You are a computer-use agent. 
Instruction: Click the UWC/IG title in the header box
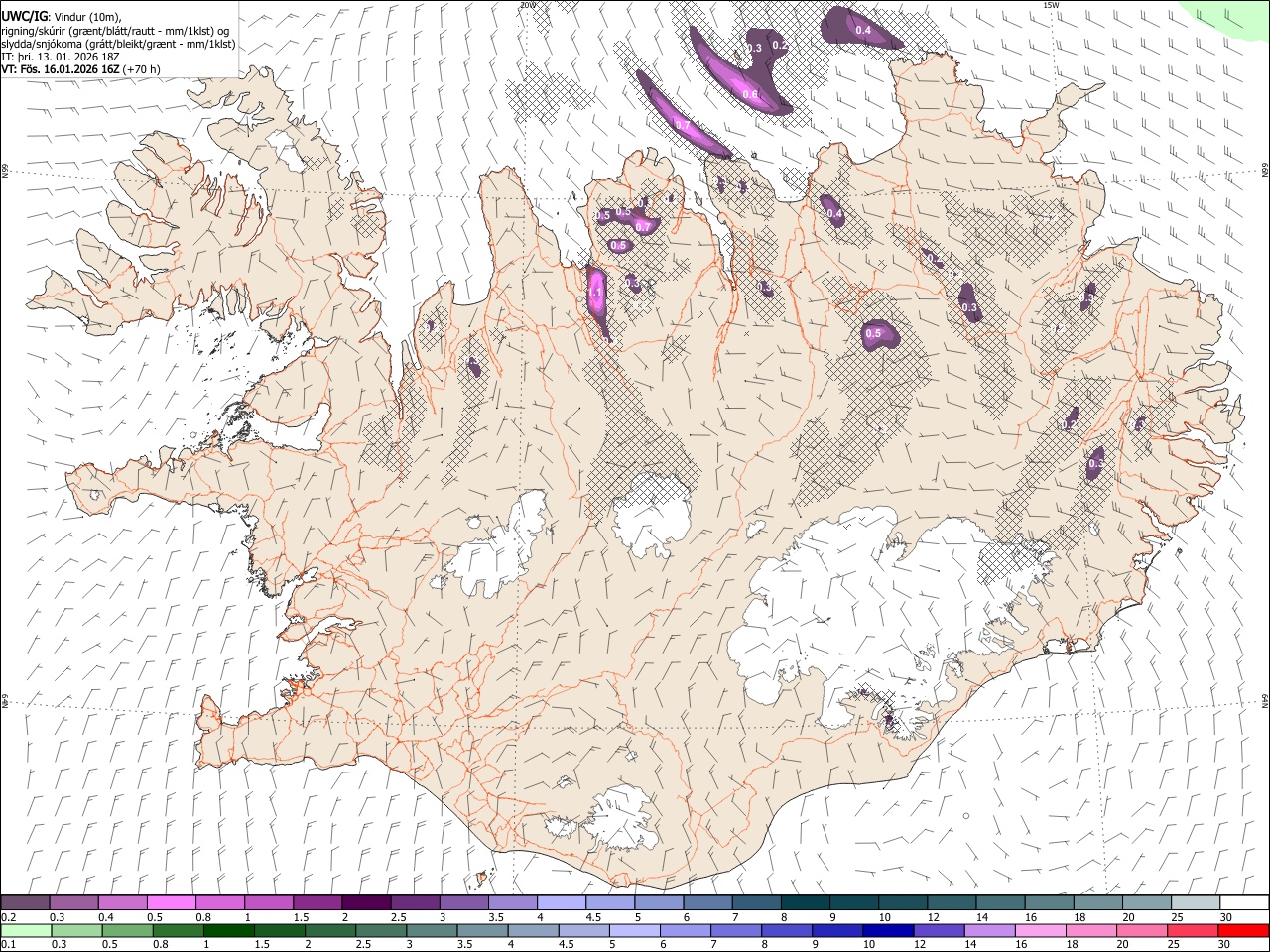(x=24, y=16)
